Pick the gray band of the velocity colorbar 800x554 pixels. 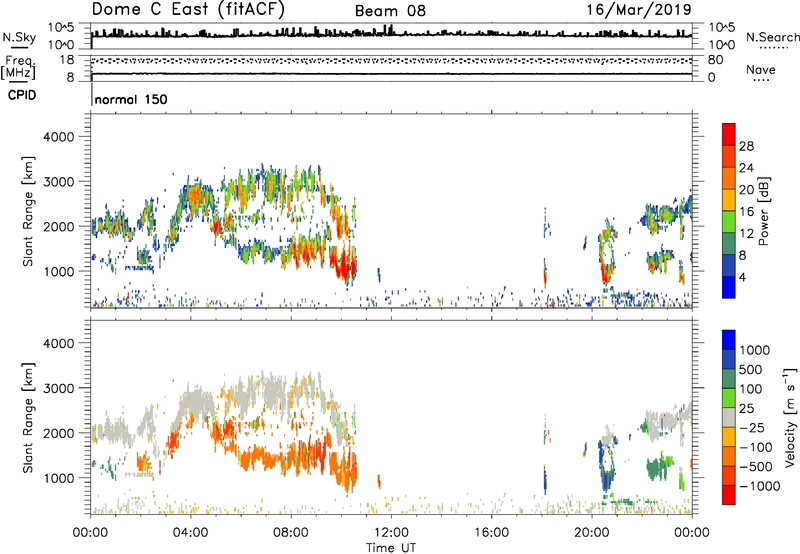click(729, 418)
